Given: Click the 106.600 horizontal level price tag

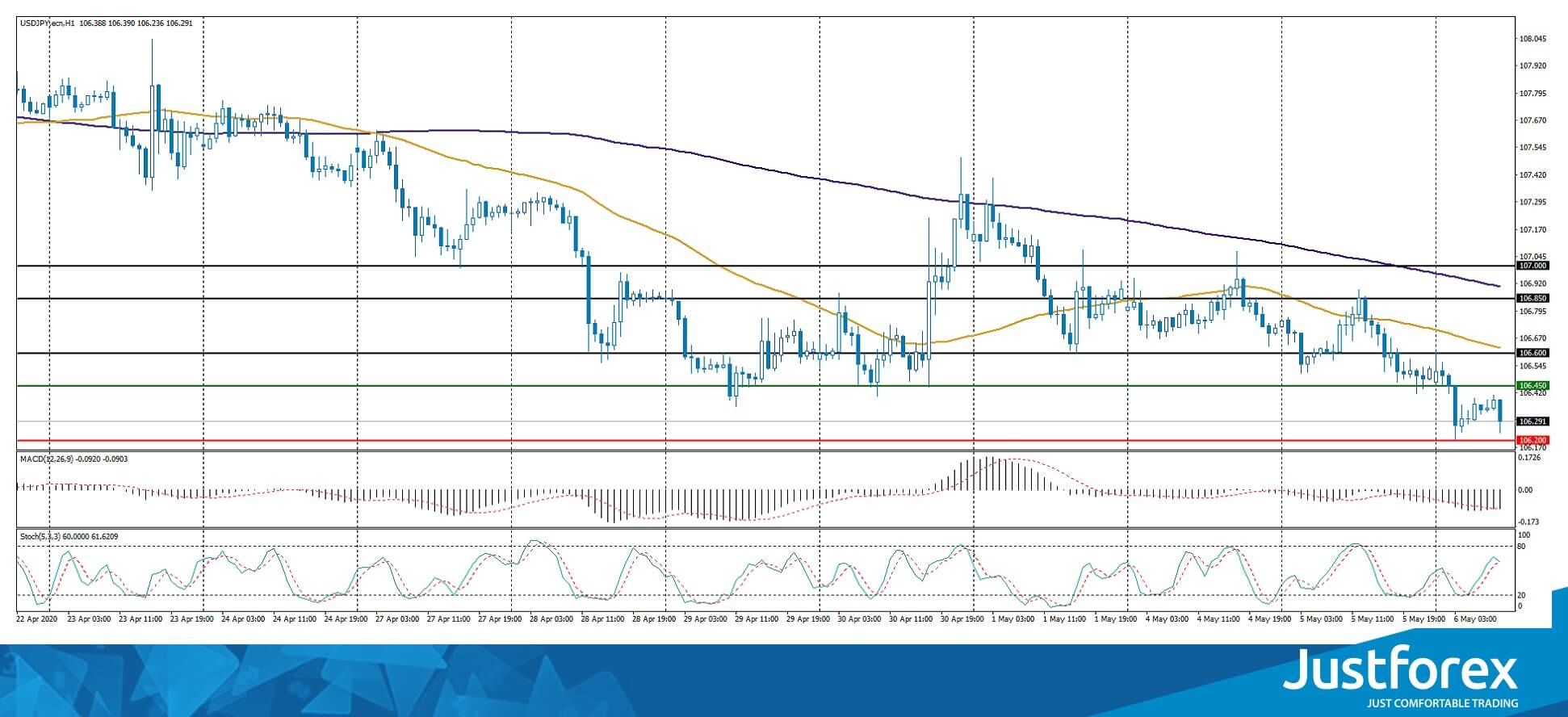Looking at the screenshot, I should pos(1532,353).
